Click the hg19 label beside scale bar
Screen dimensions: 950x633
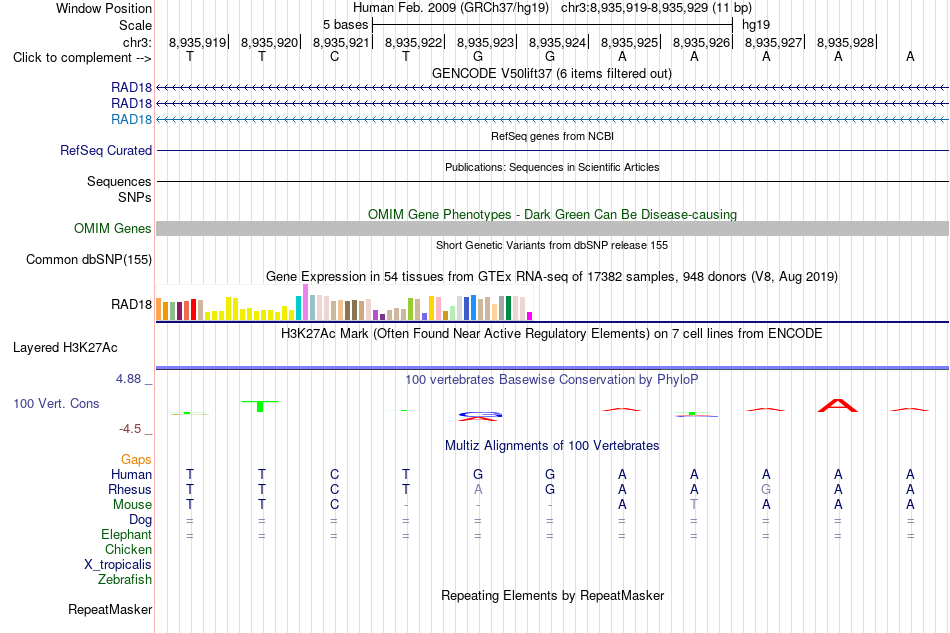[756, 25]
